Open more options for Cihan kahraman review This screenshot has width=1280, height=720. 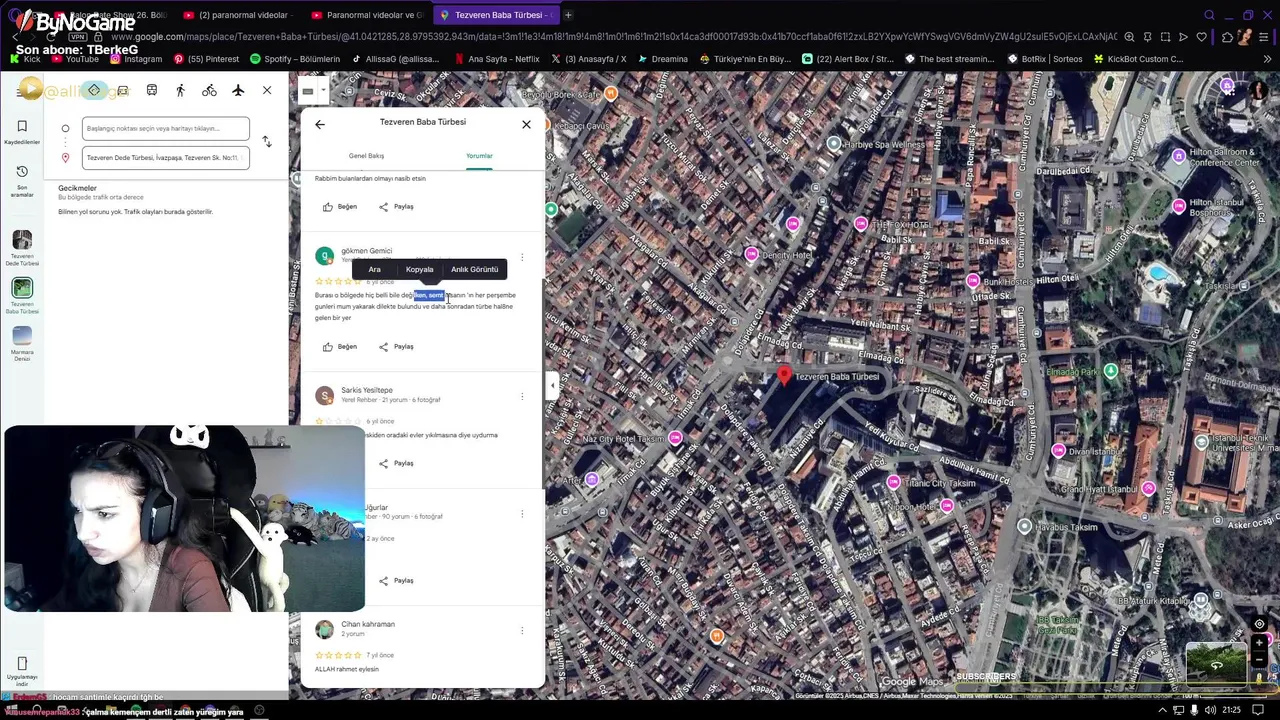521,631
